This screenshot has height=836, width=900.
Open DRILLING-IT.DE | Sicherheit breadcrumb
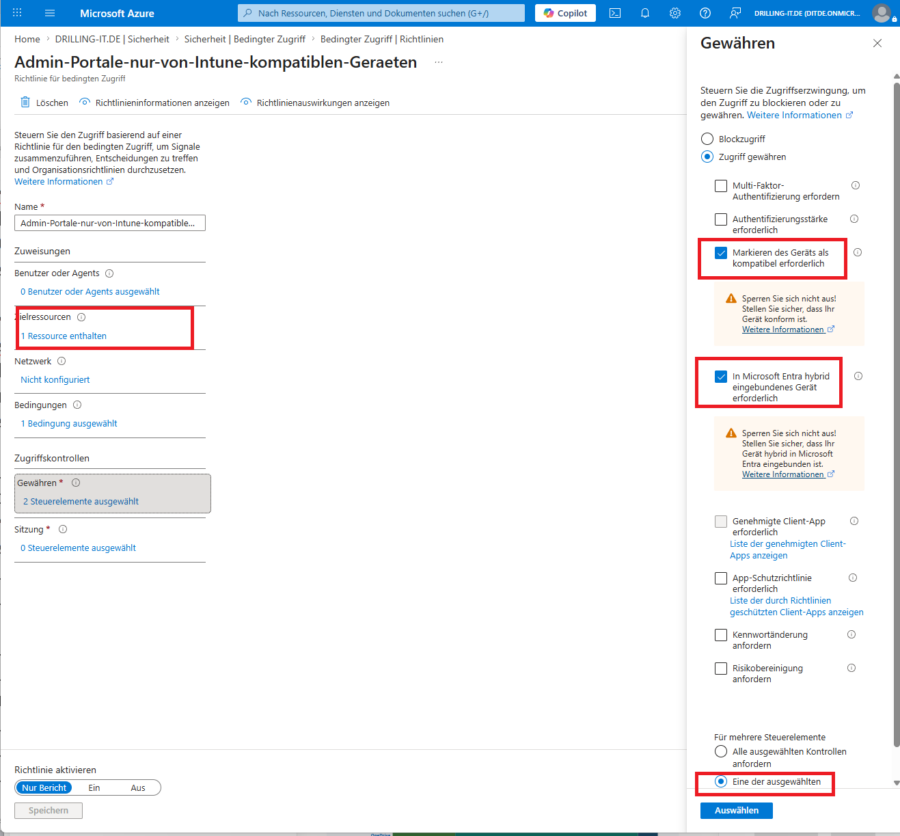112,39
